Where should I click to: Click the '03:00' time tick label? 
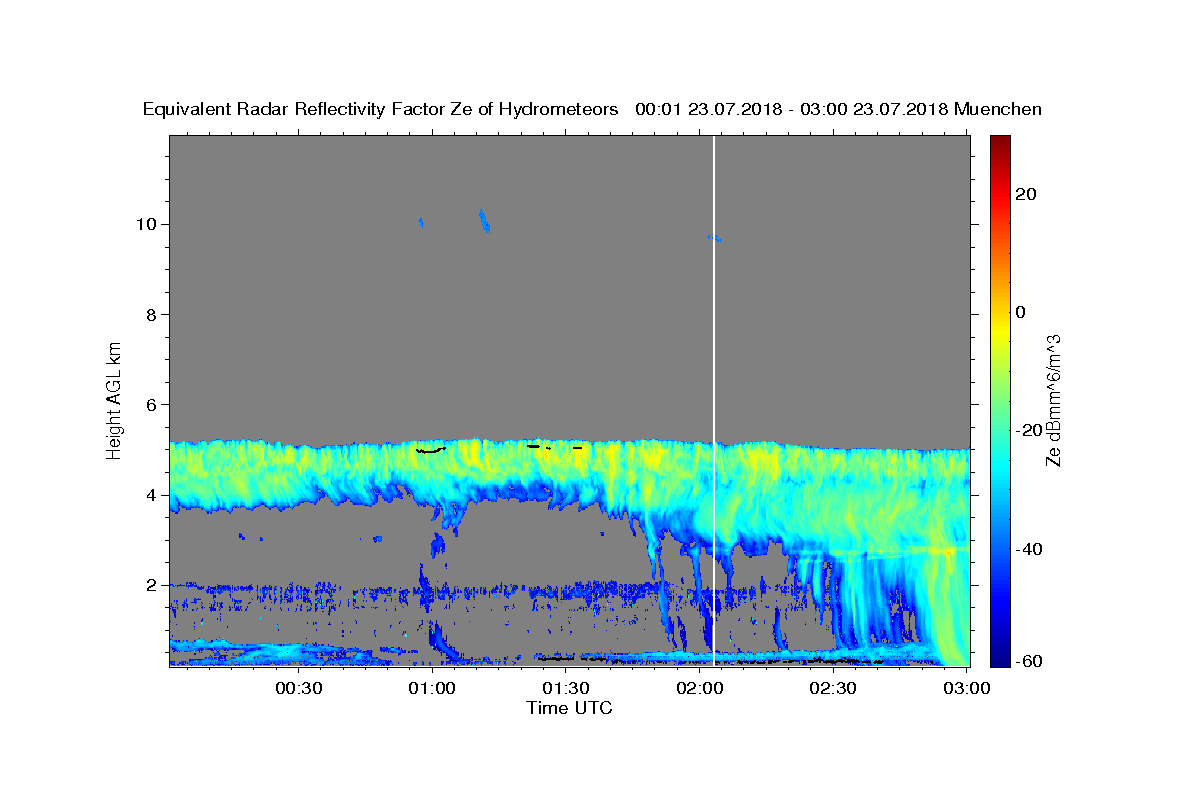(967, 688)
